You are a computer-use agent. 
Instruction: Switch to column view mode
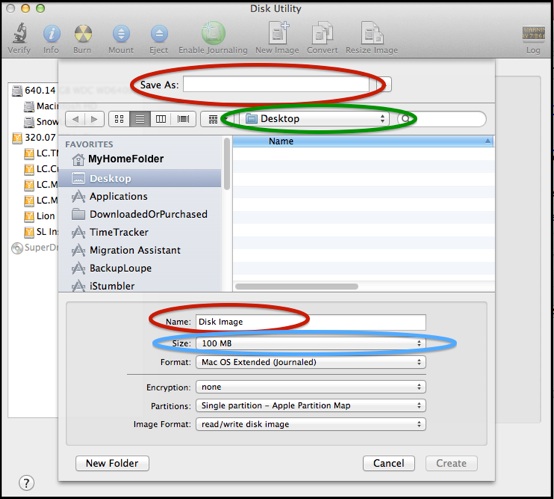161,119
